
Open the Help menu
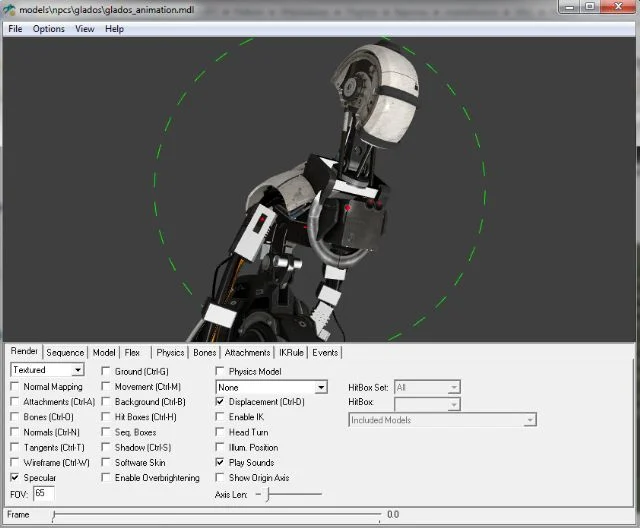(114, 29)
